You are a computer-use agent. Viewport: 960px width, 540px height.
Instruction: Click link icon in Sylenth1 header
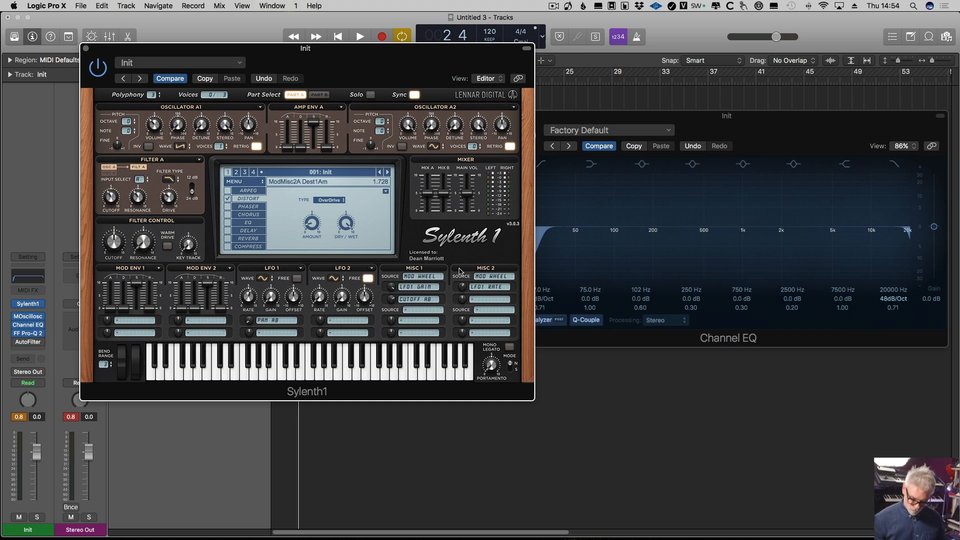point(518,78)
